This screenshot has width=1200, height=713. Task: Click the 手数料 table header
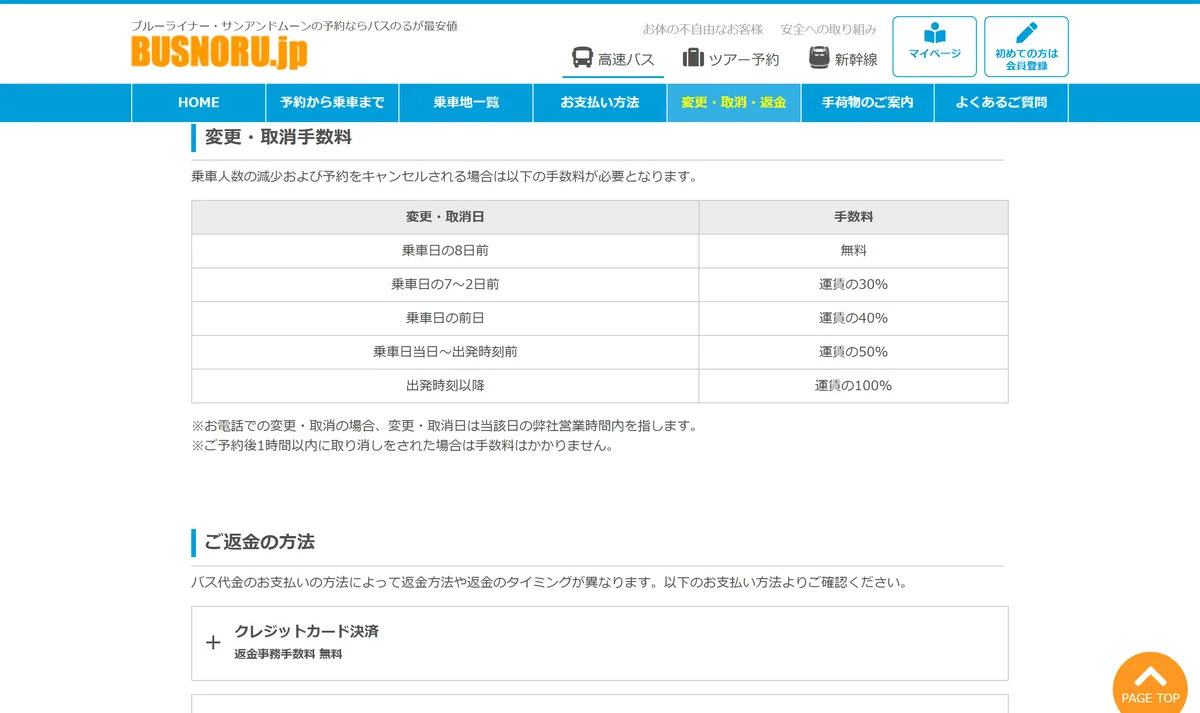click(853, 217)
